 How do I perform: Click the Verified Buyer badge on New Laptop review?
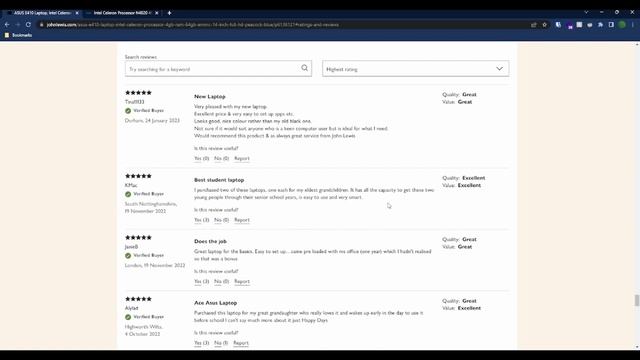pyautogui.click(x=144, y=111)
